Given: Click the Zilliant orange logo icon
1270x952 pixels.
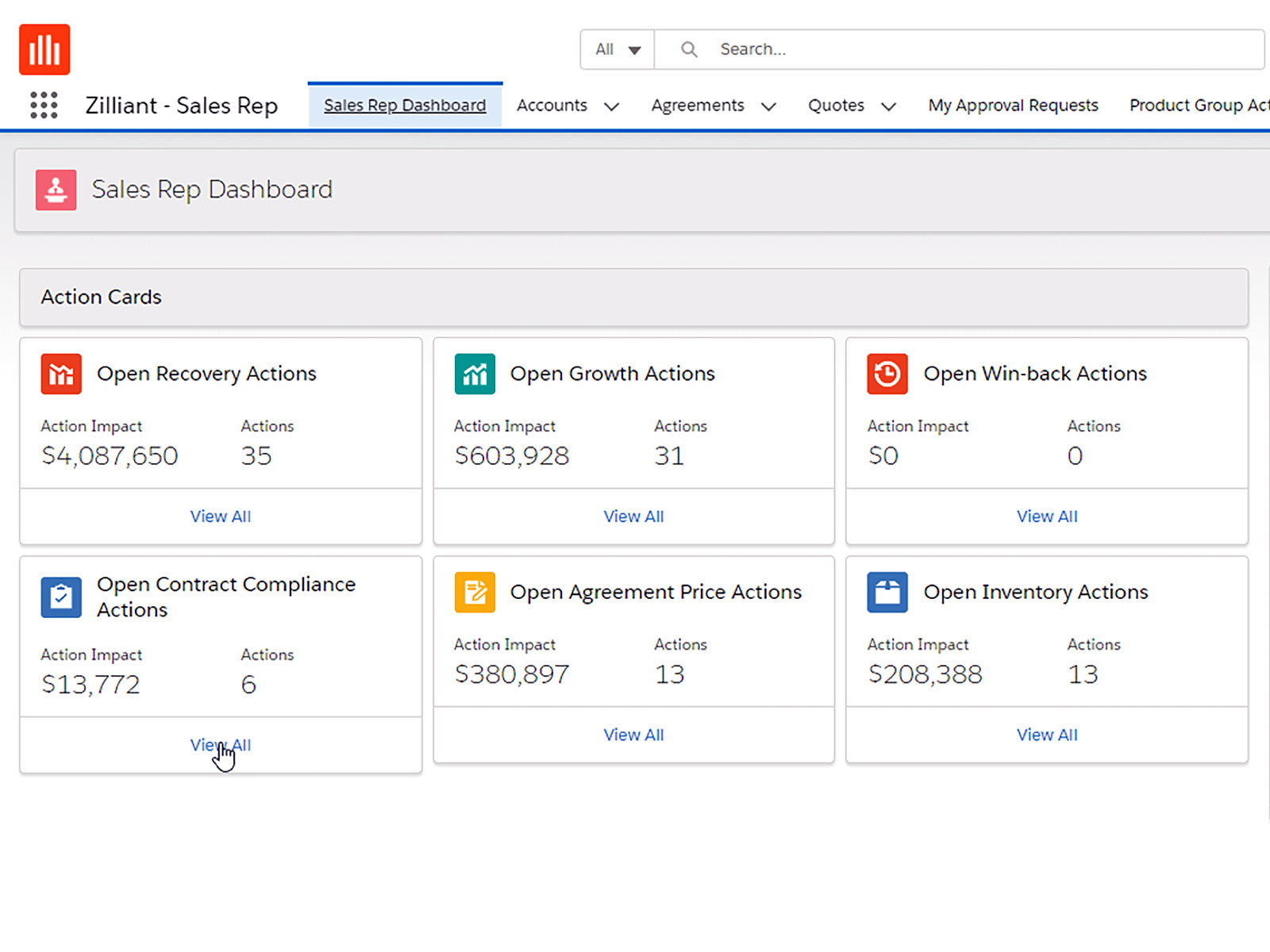Looking at the screenshot, I should [x=44, y=49].
